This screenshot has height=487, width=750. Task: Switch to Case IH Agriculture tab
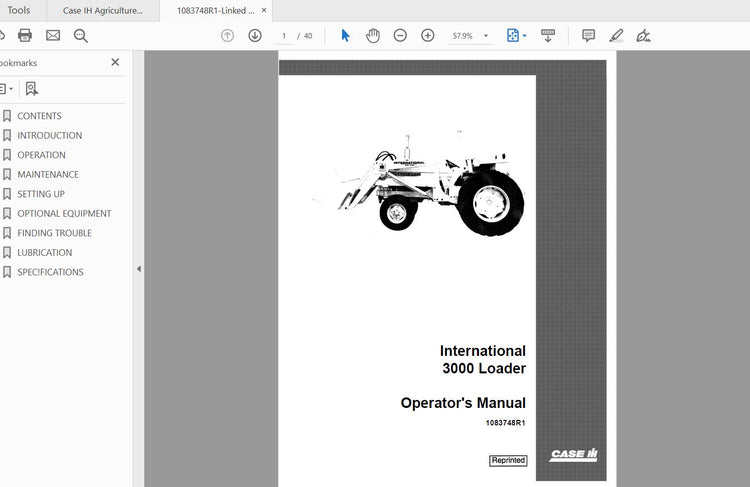(103, 11)
